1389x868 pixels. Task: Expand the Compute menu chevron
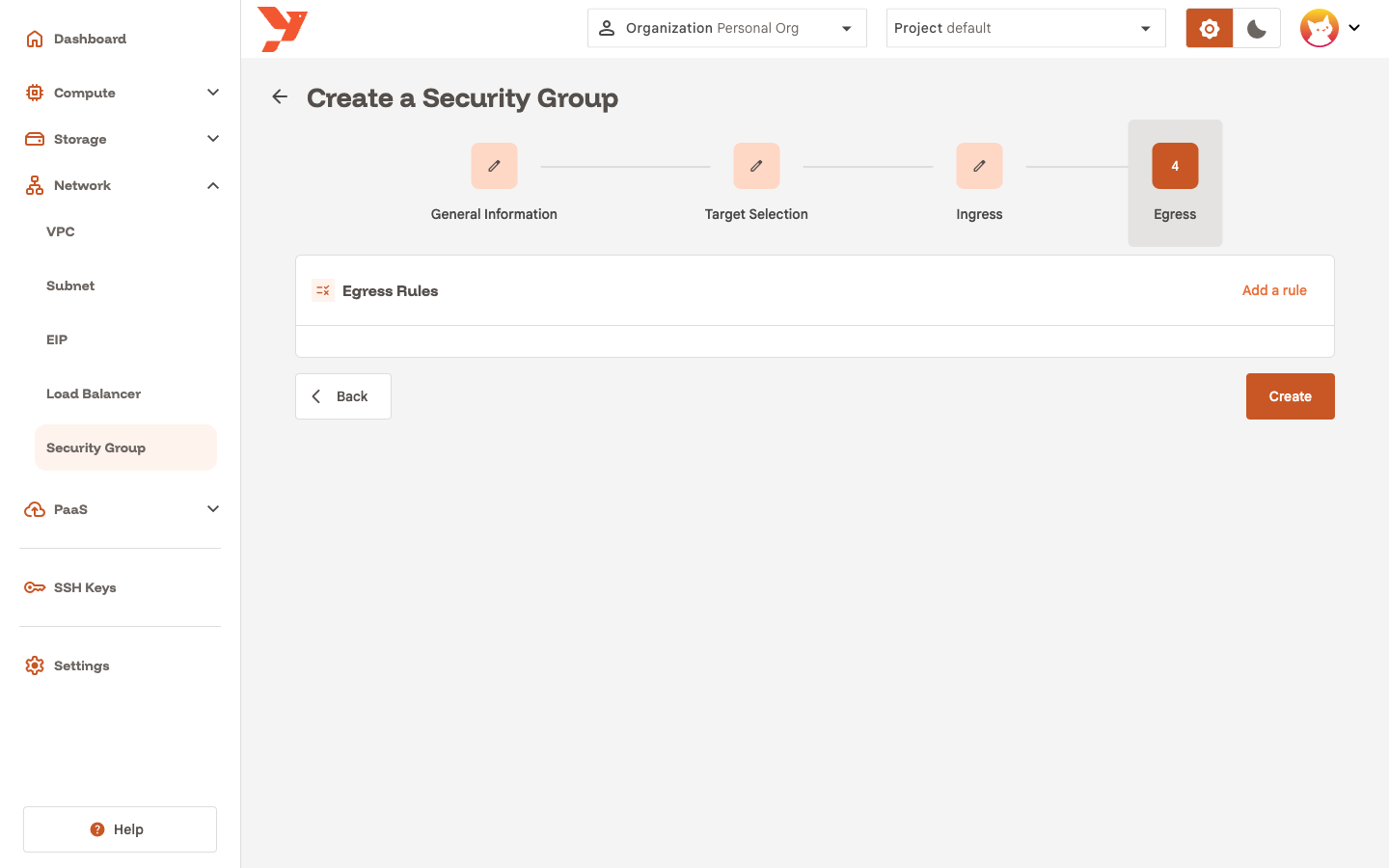point(213,93)
